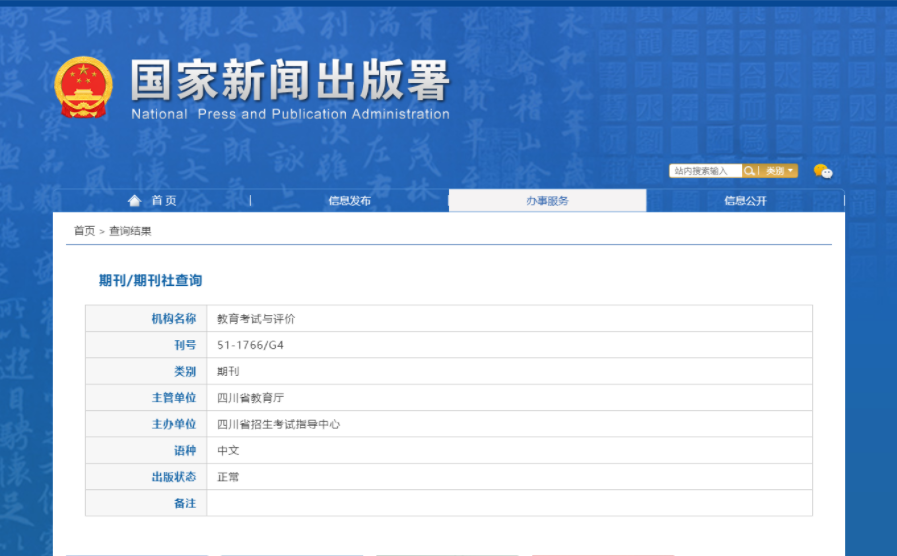Image resolution: width=897 pixels, height=556 pixels.
Task: Click the 语种 row label
Action: click(x=185, y=450)
